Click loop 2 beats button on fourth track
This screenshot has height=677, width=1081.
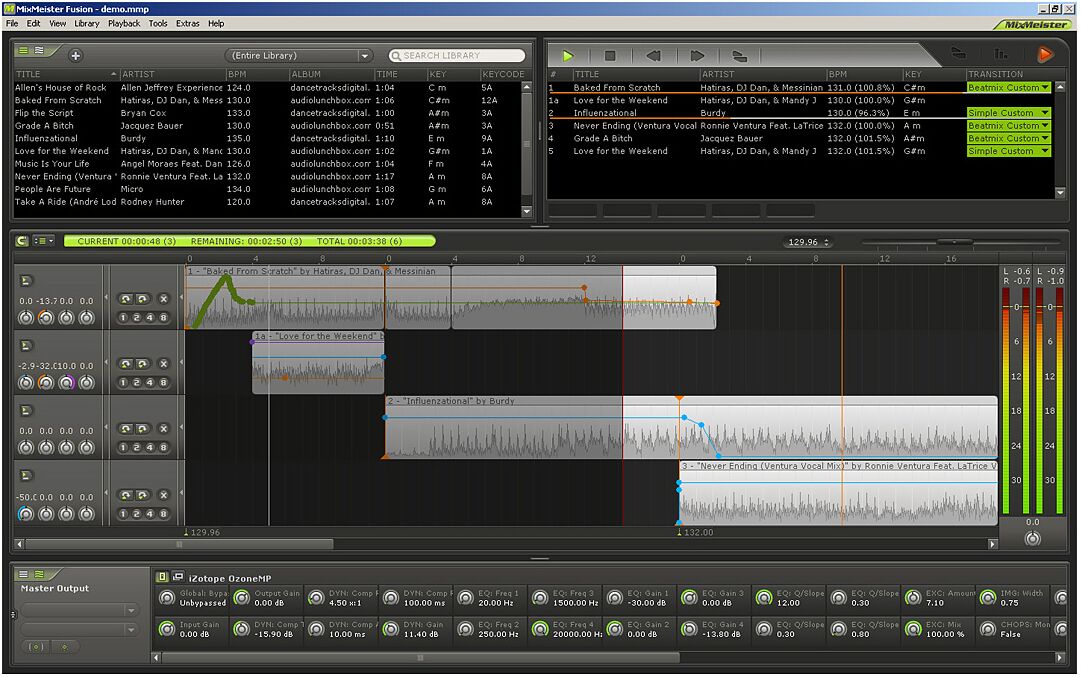point(137,514)
